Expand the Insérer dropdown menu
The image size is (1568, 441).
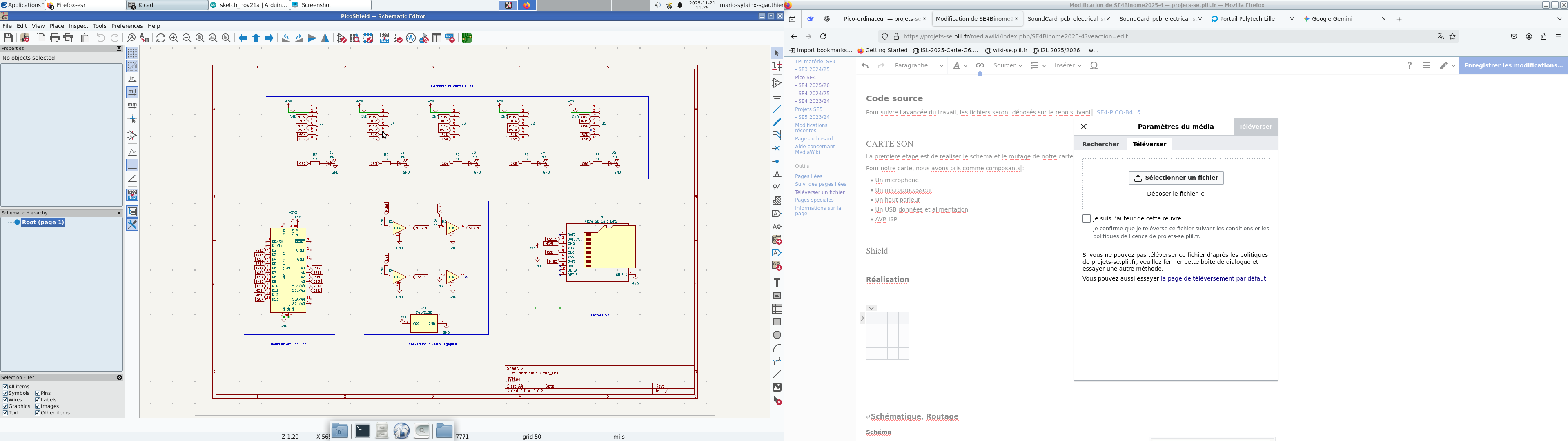click(x=1068, y=66)
